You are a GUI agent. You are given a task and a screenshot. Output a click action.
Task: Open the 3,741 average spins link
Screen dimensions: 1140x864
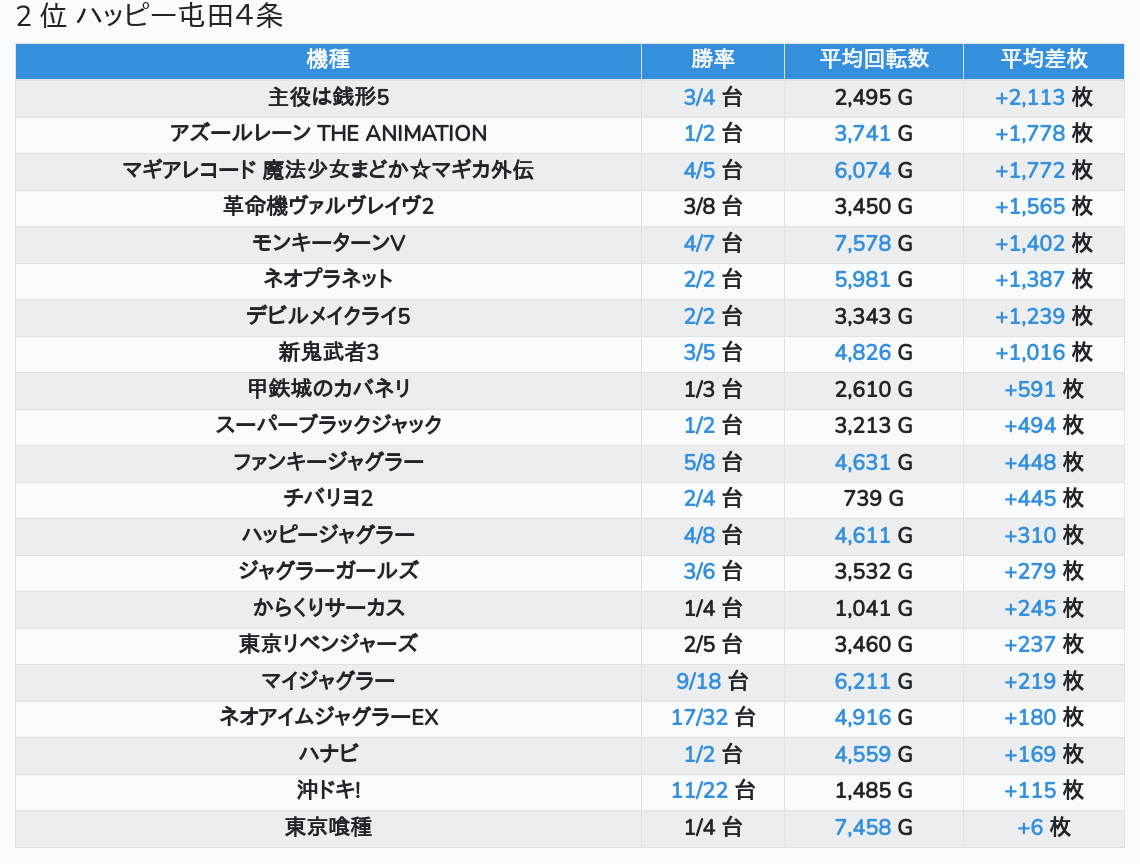[x=862, y=134]
